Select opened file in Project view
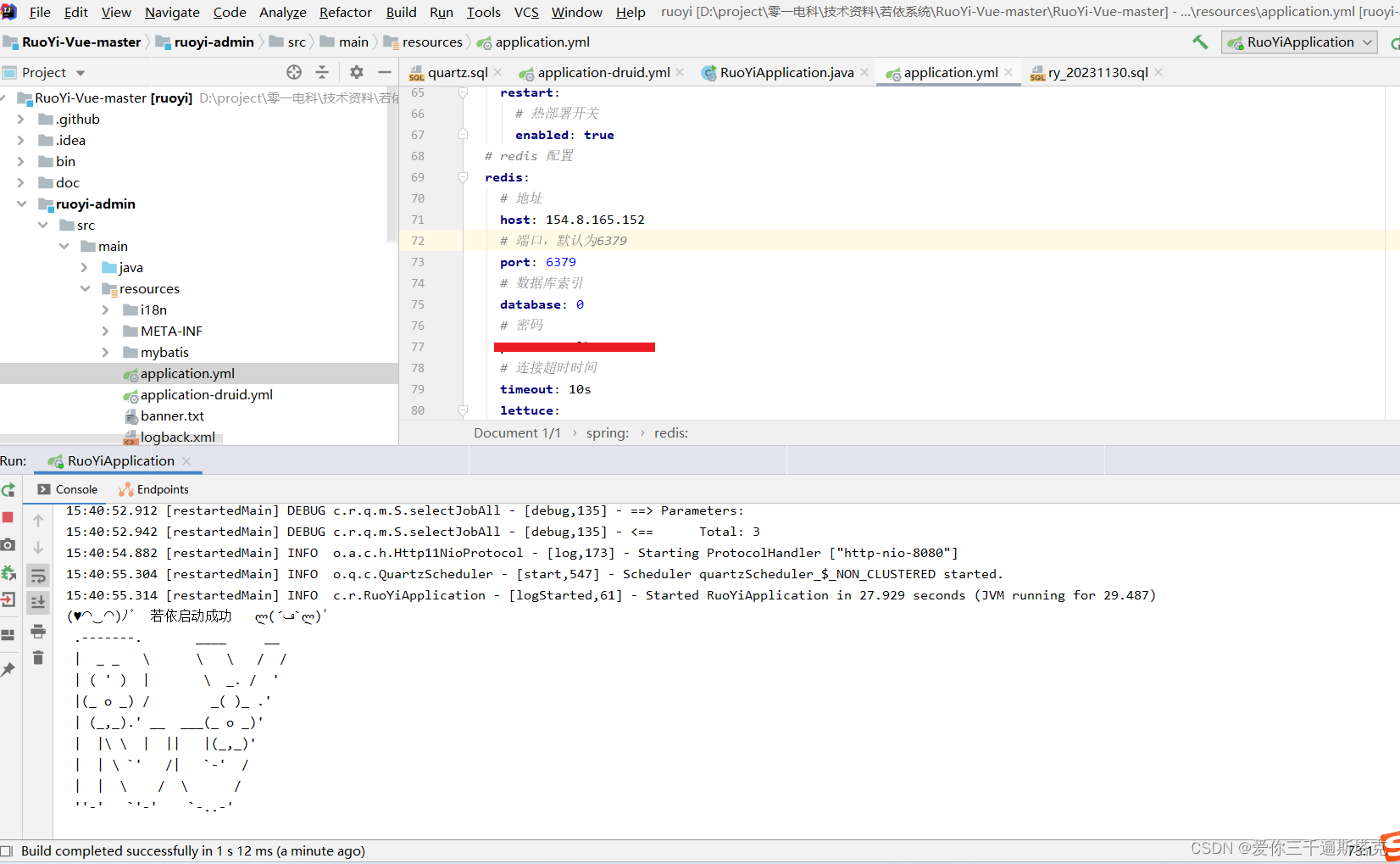 pyautogui.click(x=294, y=72)
